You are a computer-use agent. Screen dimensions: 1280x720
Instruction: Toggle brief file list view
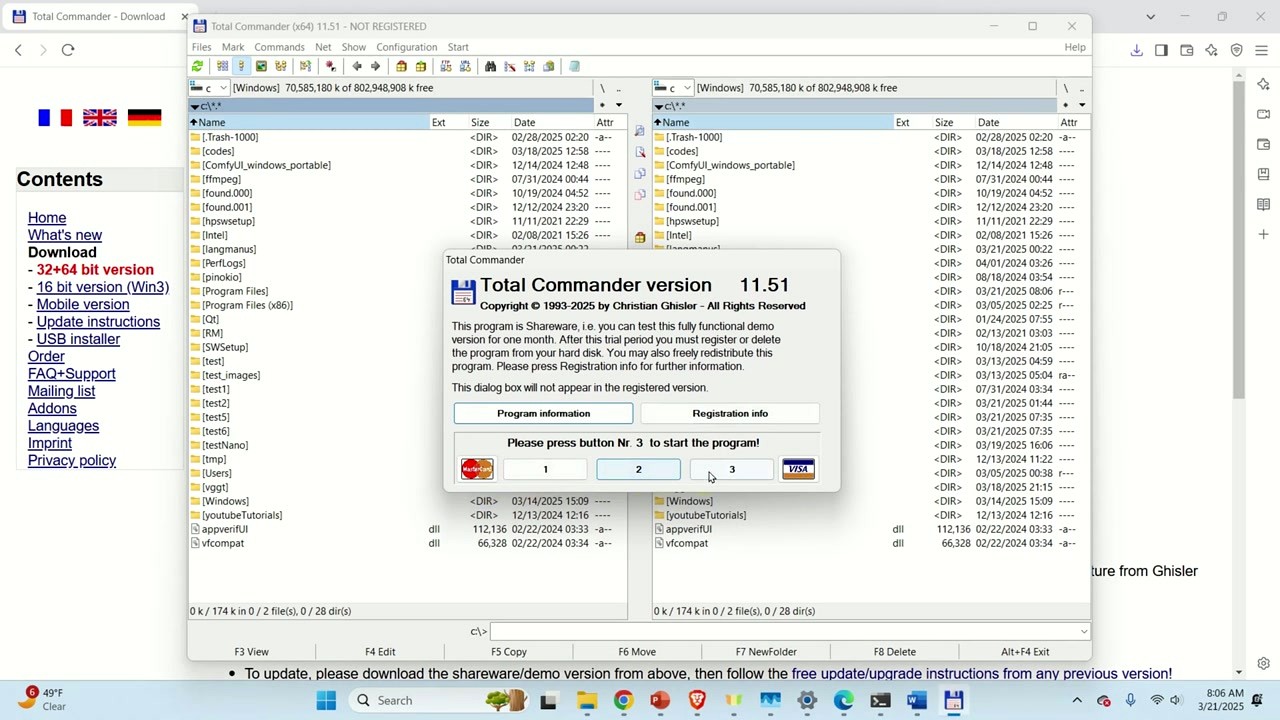point(220,66)
